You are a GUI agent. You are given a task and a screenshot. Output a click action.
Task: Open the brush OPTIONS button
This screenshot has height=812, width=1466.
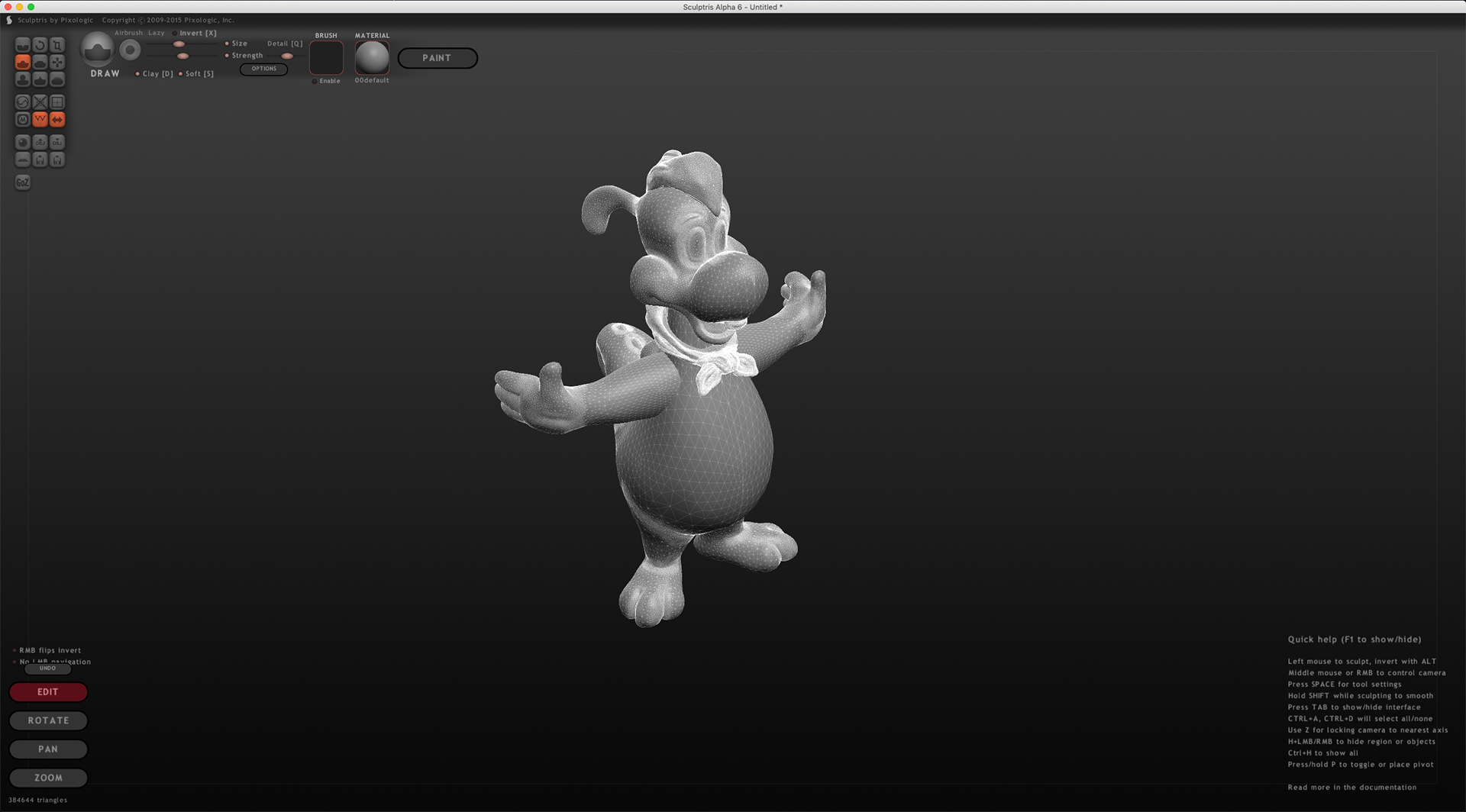coord(264,69)
